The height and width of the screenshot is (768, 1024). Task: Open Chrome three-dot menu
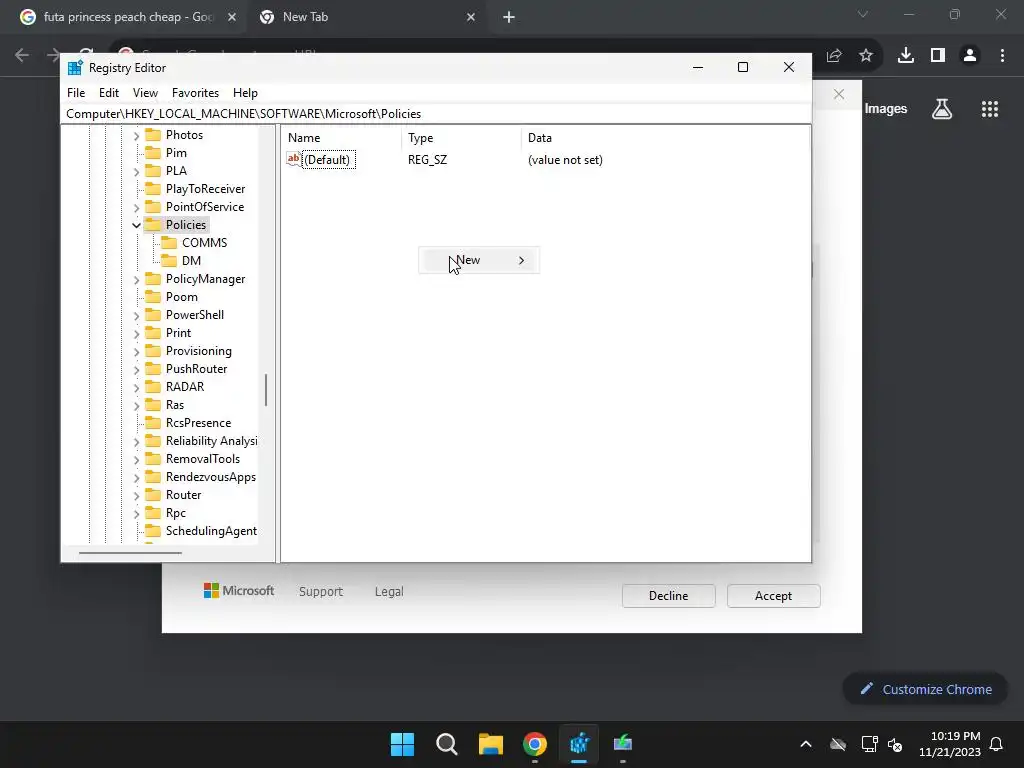click(1002, 56)
